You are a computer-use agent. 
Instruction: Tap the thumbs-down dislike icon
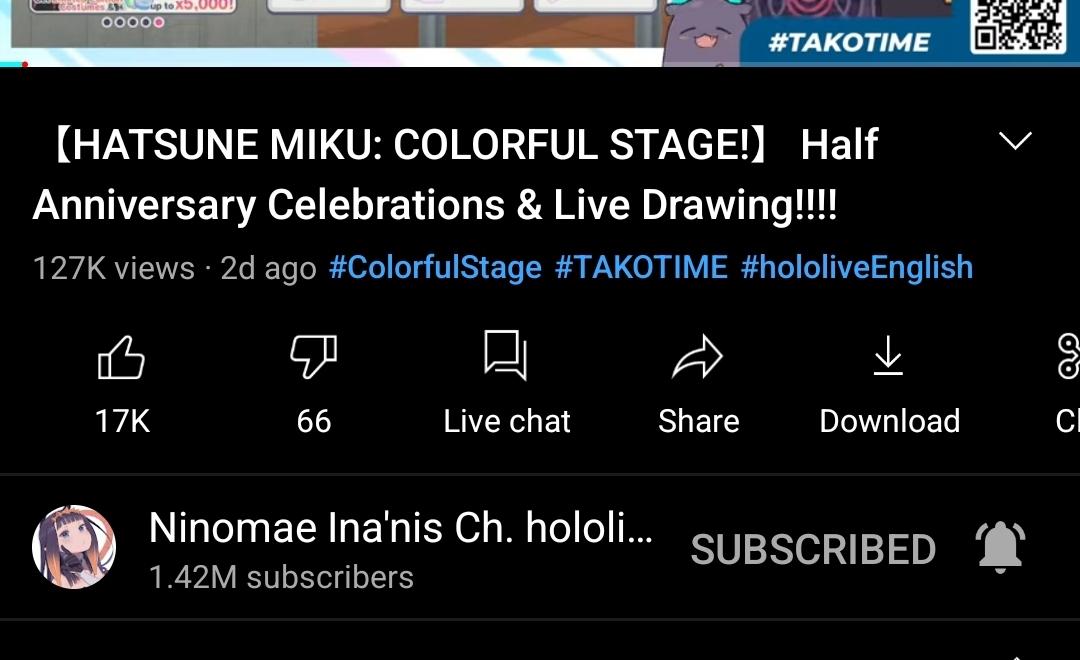pyautogui.click(x=313, y=357)
